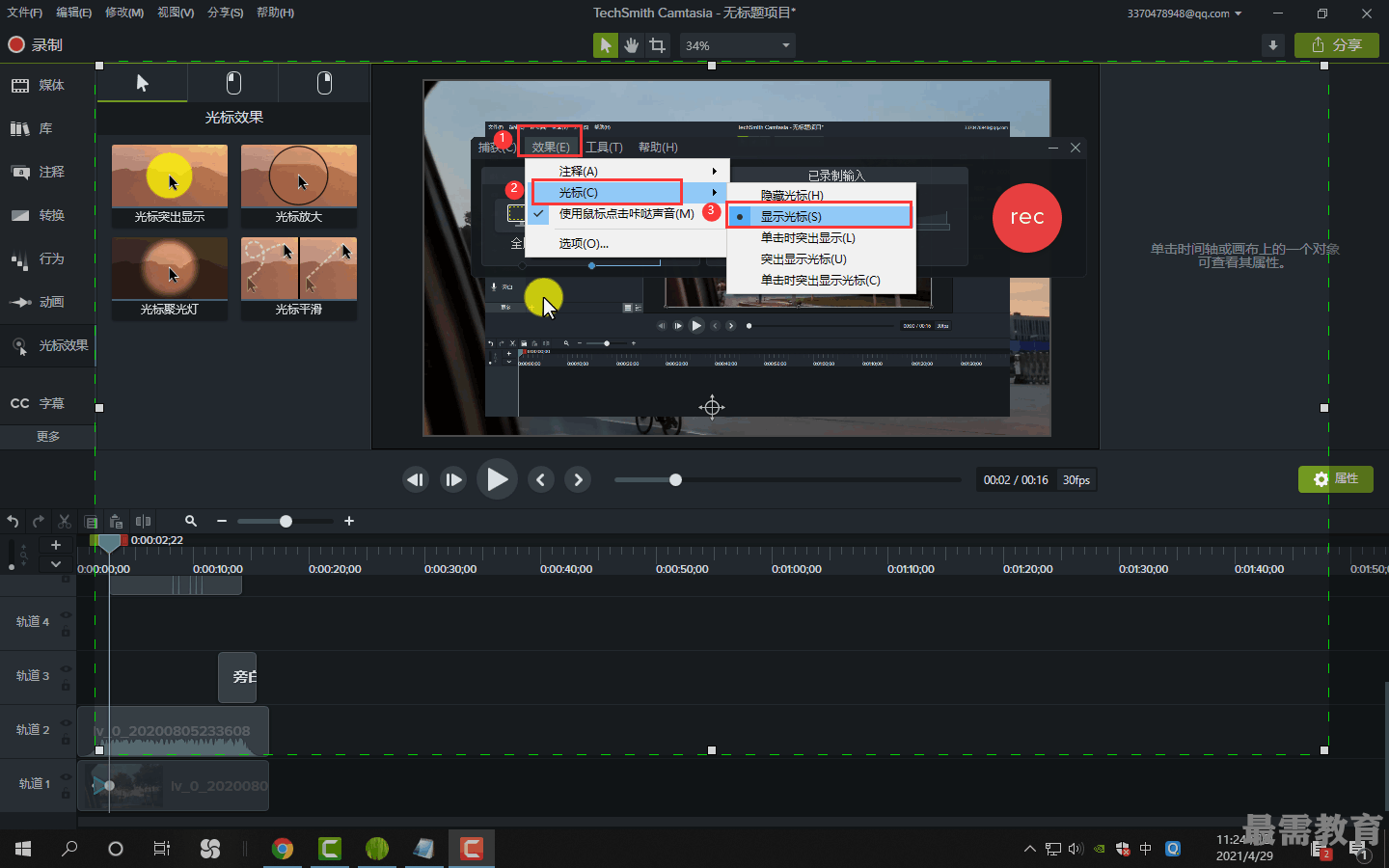Screen dimensions: 1389x868
Task: Switch to the right-click effects tab
Action: [324, 83]
